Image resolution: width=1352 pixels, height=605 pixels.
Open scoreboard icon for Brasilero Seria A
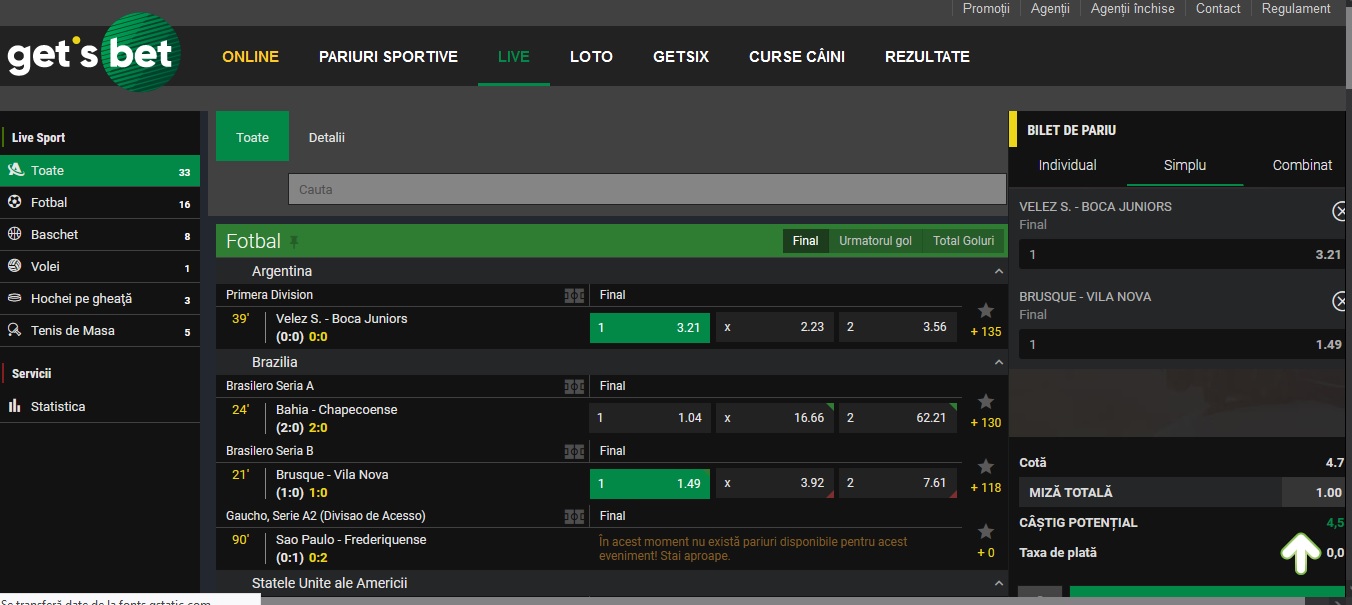(574, 386)
